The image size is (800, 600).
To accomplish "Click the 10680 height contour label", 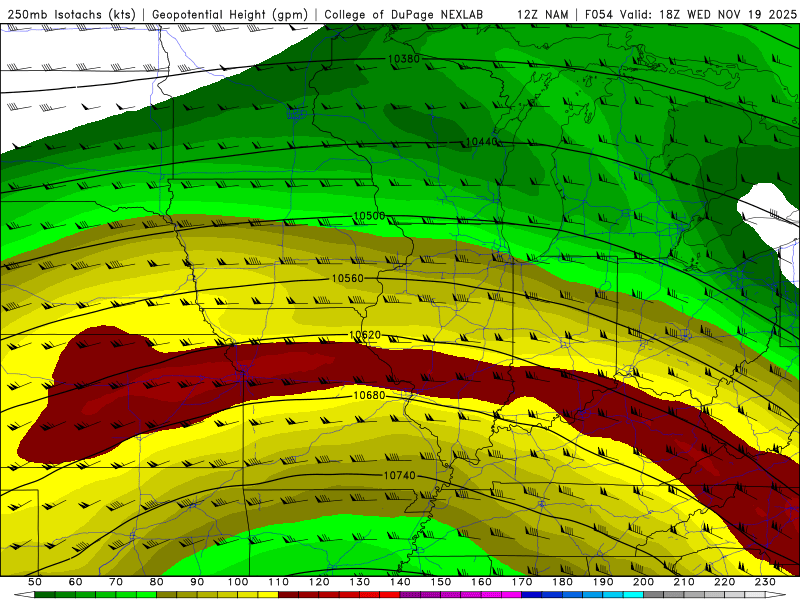I will [x=369, y=395].
